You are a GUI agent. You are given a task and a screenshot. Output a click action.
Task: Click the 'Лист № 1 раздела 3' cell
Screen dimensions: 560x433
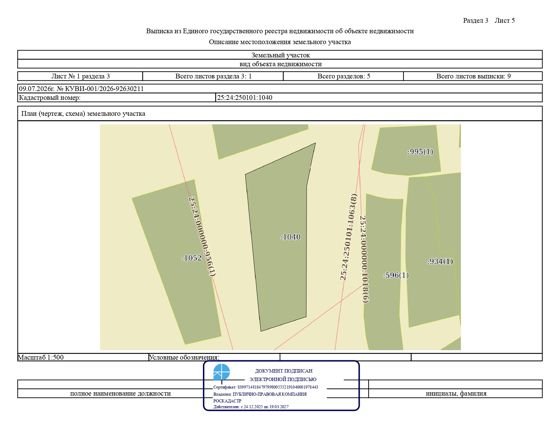pyautogui.click(x=80, y=76)
